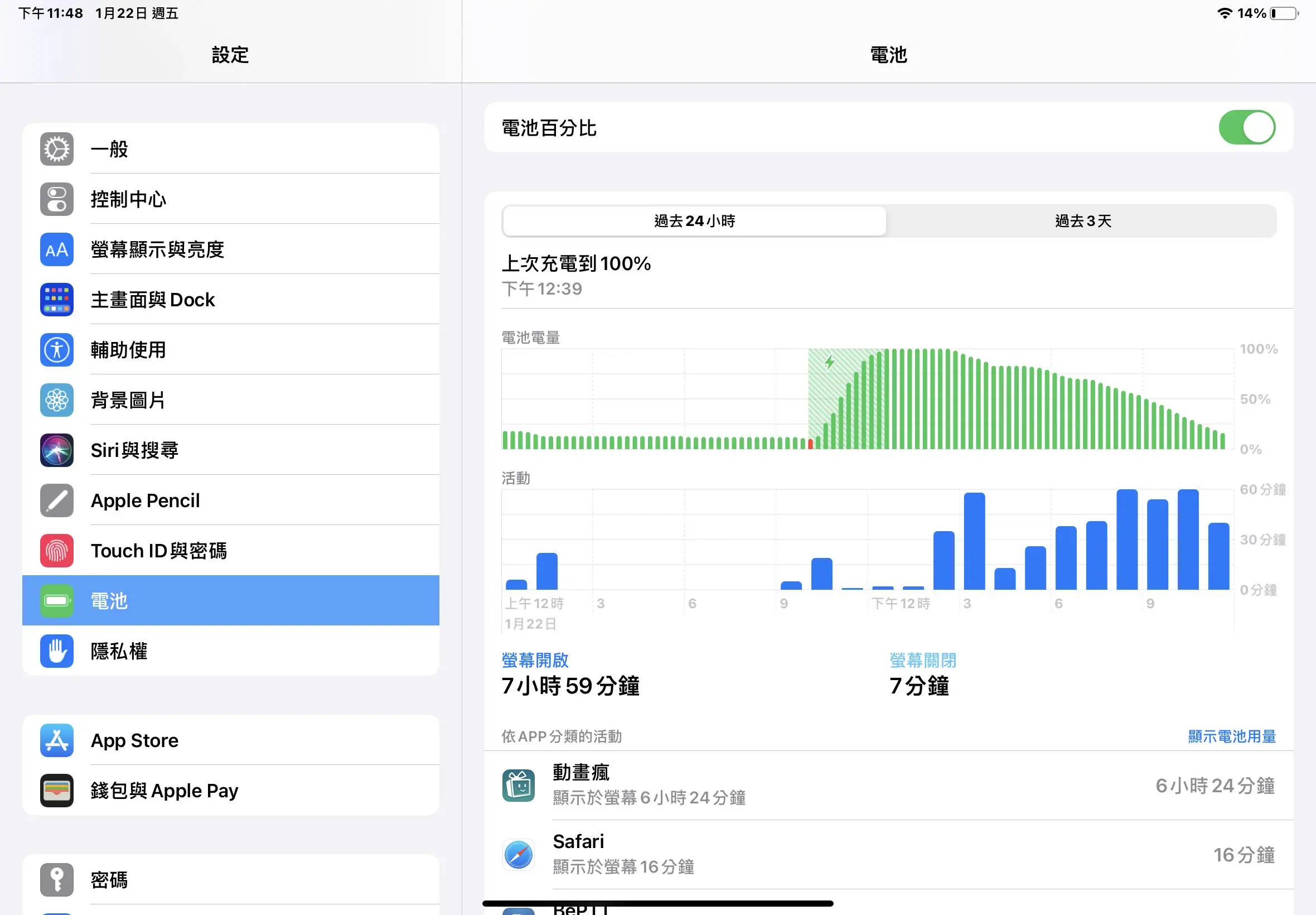
Task: Switch to the 過去3天 tab
Action: coord(1083,221)
